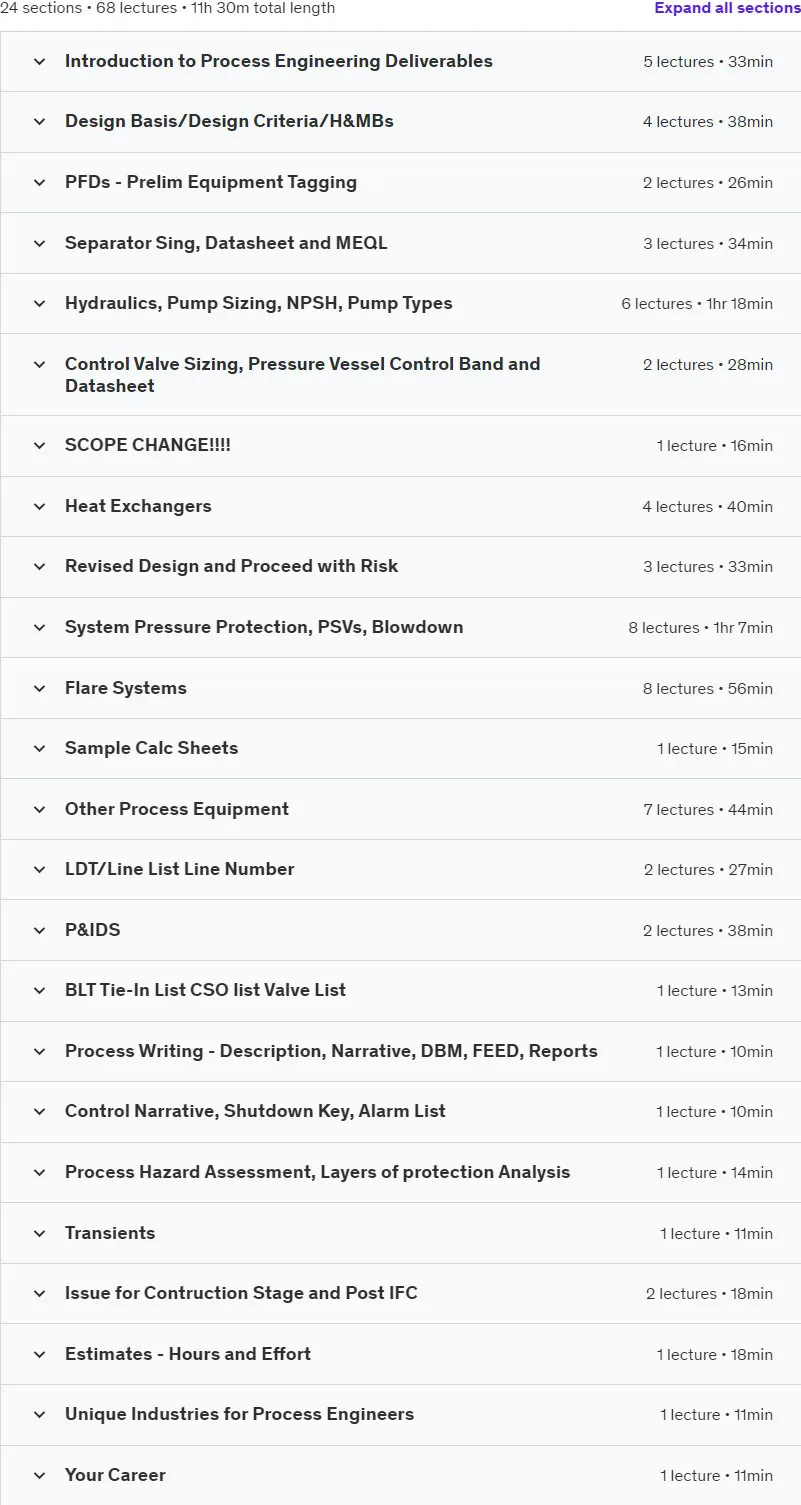The width and height of the screenshot is (801, 1505).
Task: Expand the Hydraulics, Pump Sizing, NPSH chevron
Action: point(40,304)
